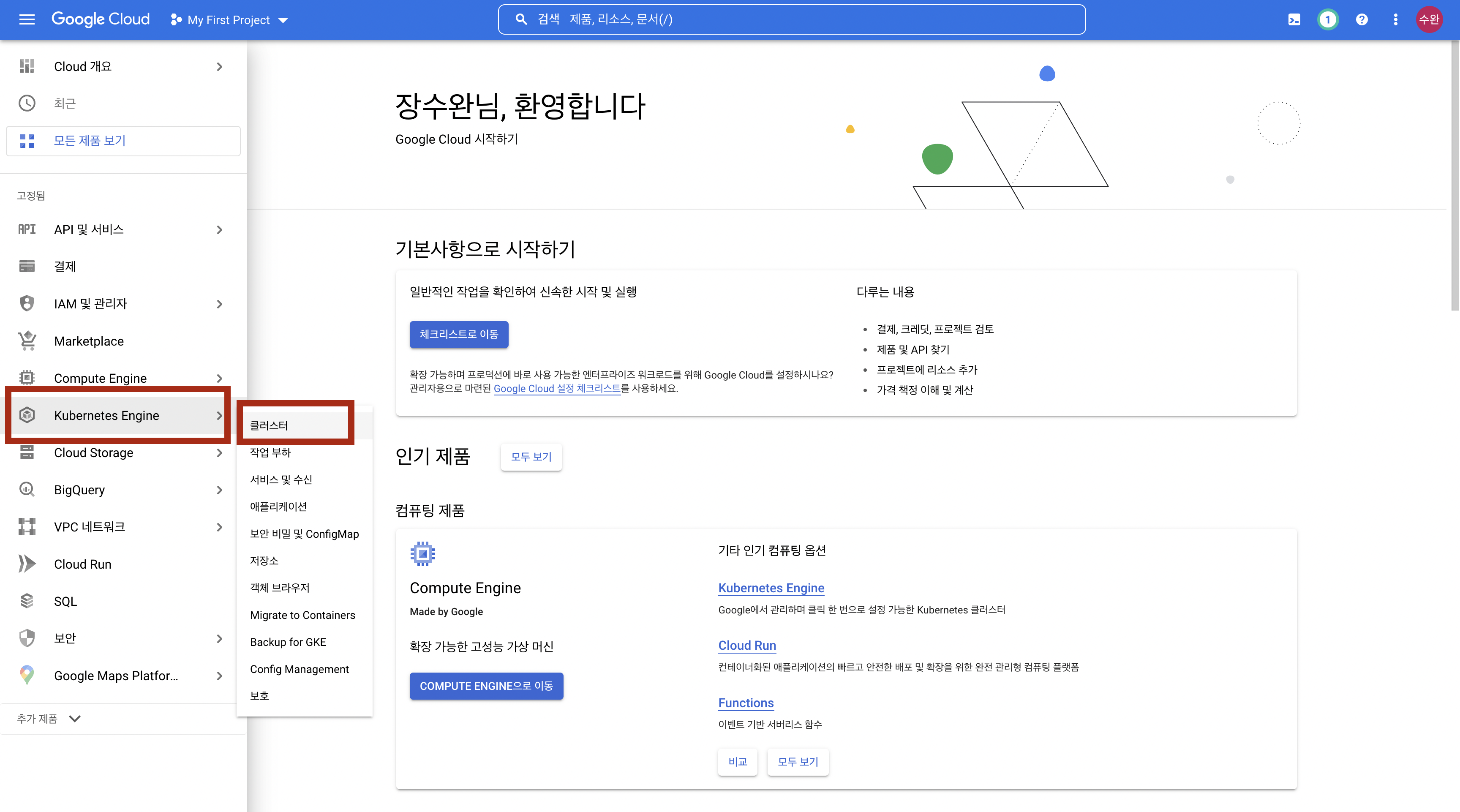Screen dimensions: 1460x812
Task: Open Google Cloud 설정 체크리스트 link
Action: [556, 388]
